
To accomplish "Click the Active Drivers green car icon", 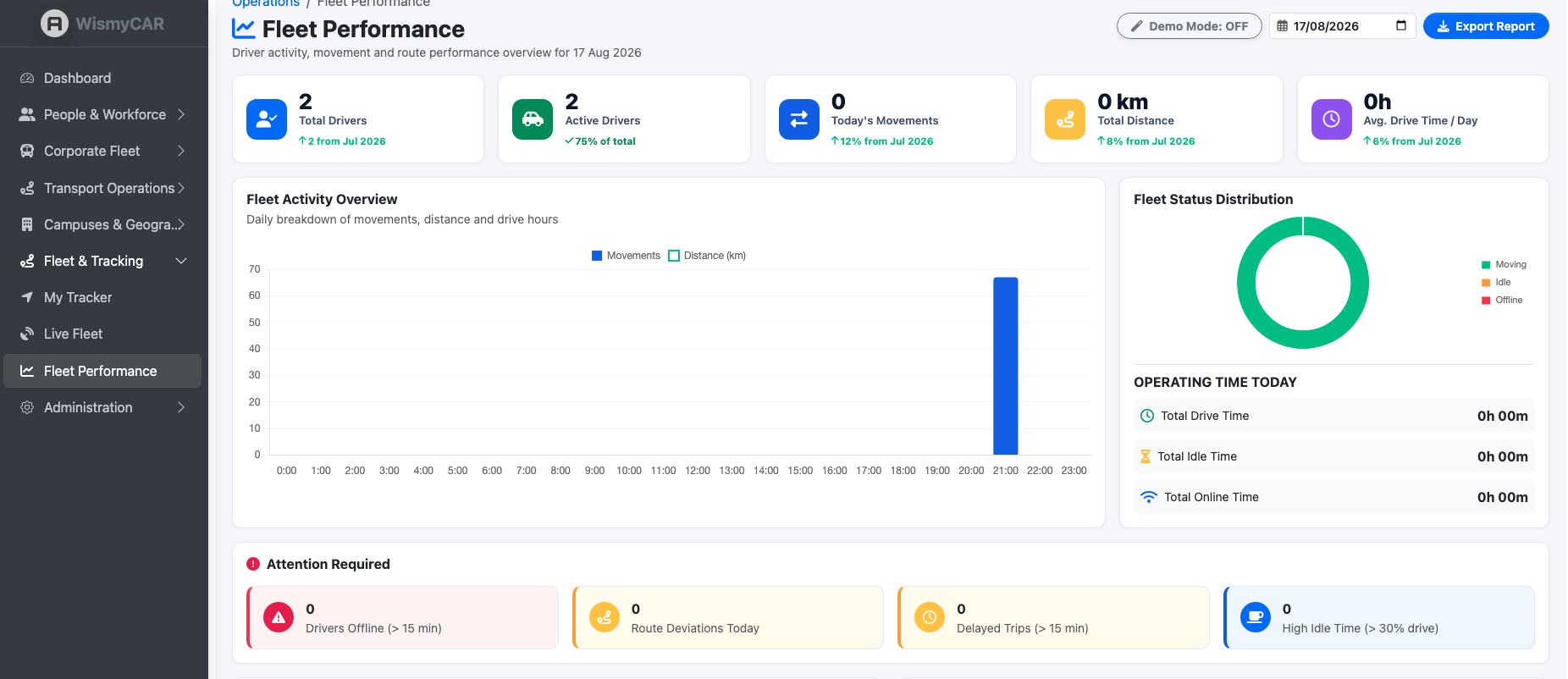I will pos(533,119).
